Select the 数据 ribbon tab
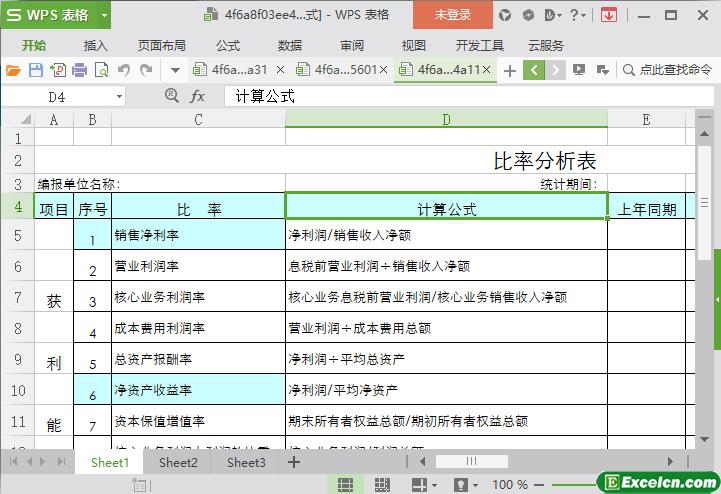Image resolution: width=721 pixels, height=494 pixels. (x=290, y=46)
